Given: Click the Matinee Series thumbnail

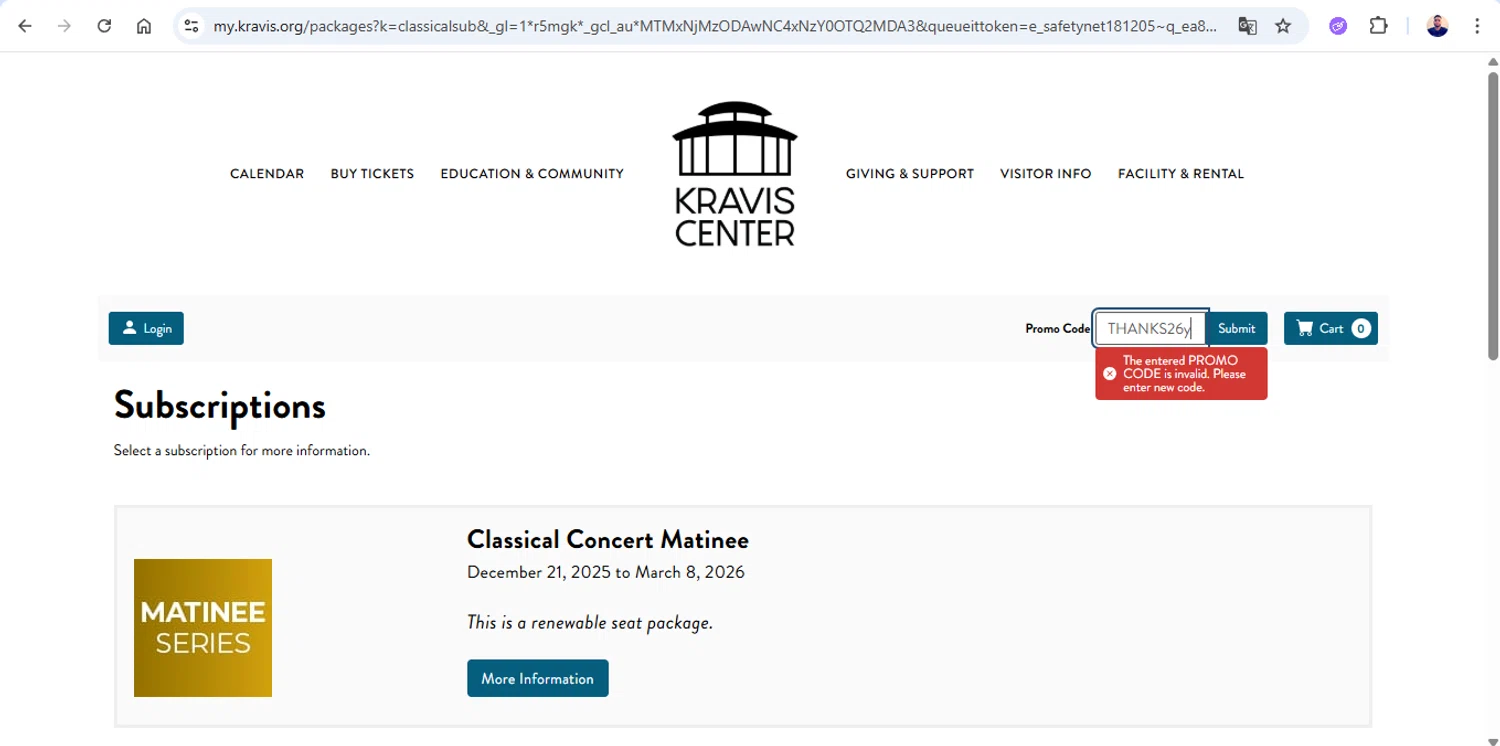Looking at the screenshot, I should pos(203,628).
